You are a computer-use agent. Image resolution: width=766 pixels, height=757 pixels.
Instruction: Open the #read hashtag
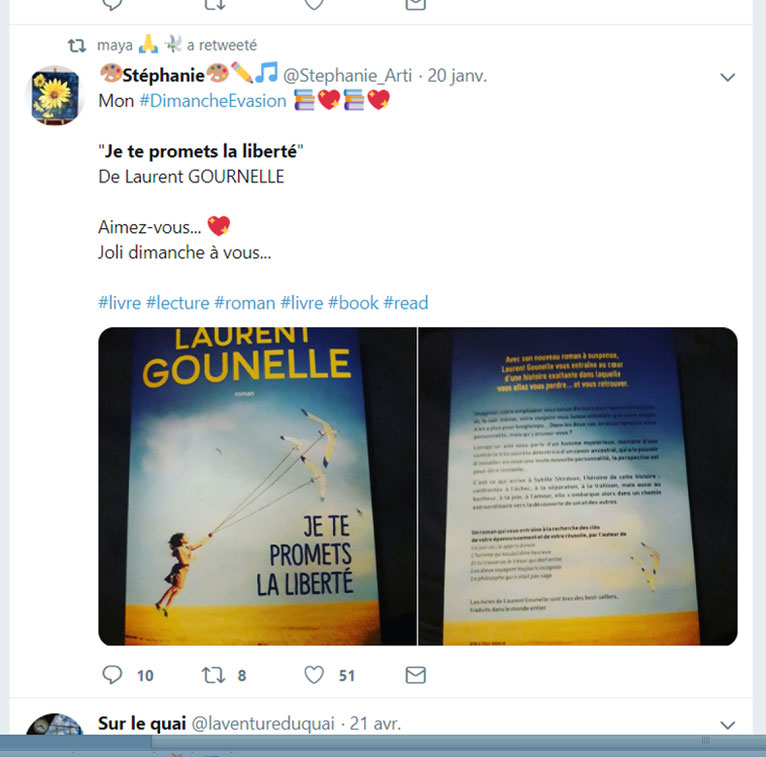[x=406, y=303]
